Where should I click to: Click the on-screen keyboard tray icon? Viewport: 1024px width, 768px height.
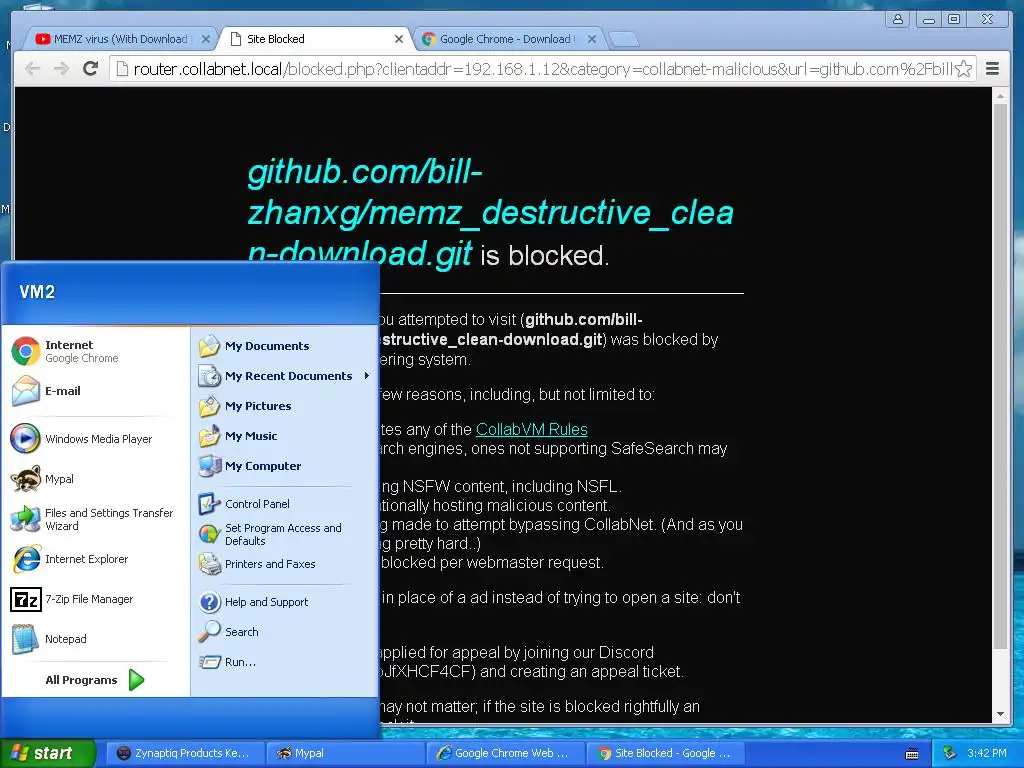912,754
